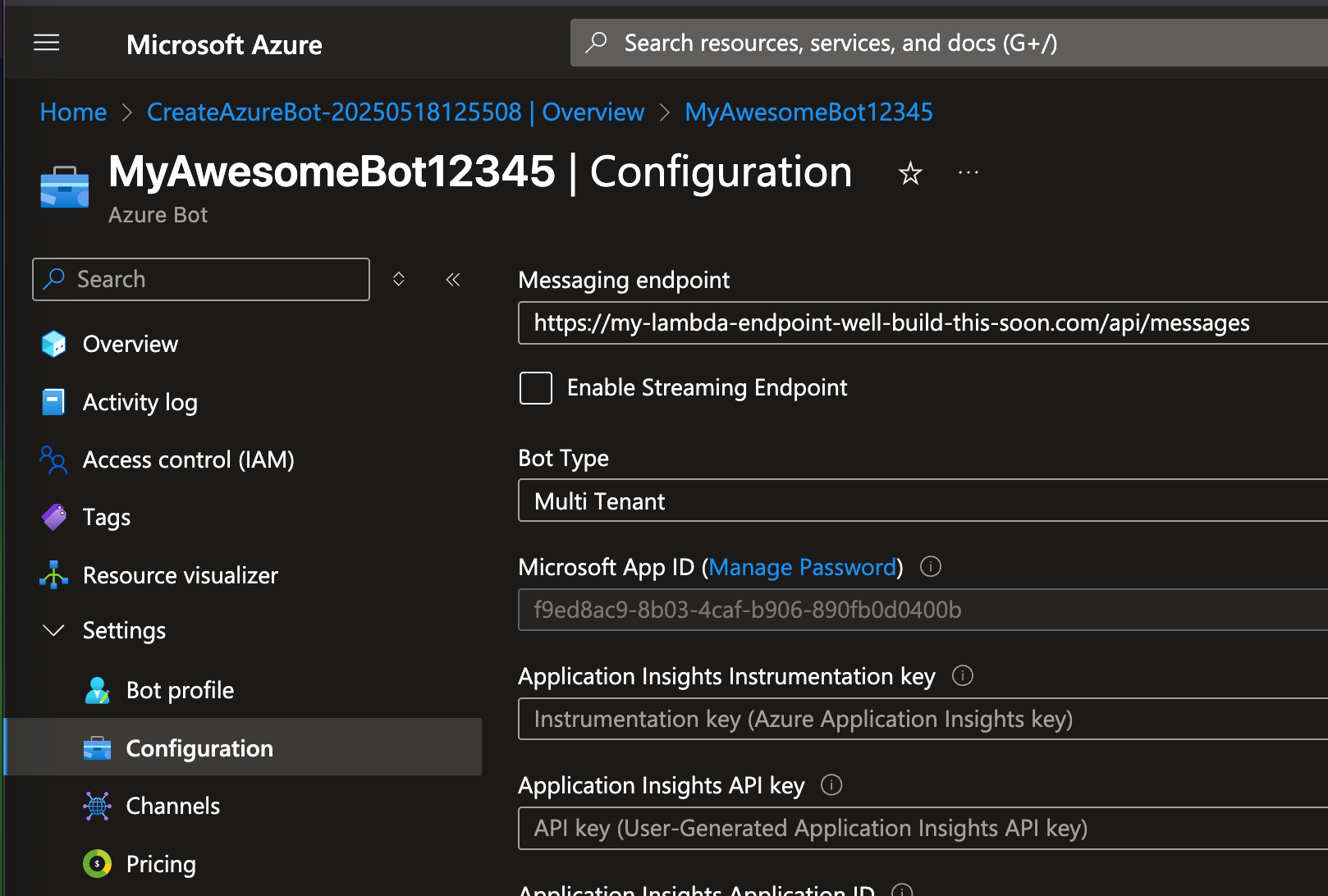Open Access control (IAM) menu item
1328x896 pixels.
[188, 459]
